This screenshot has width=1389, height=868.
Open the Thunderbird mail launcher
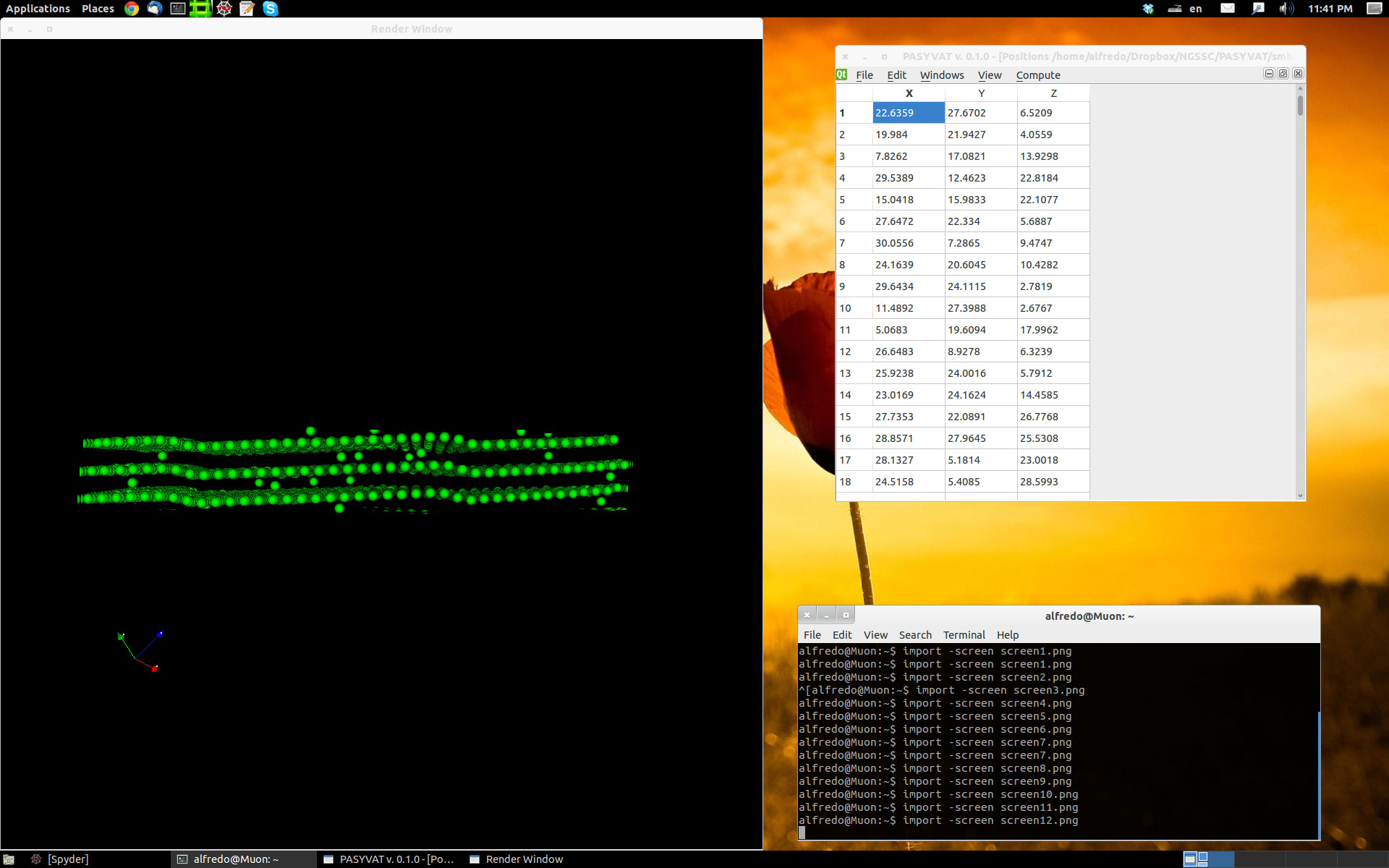155,9
